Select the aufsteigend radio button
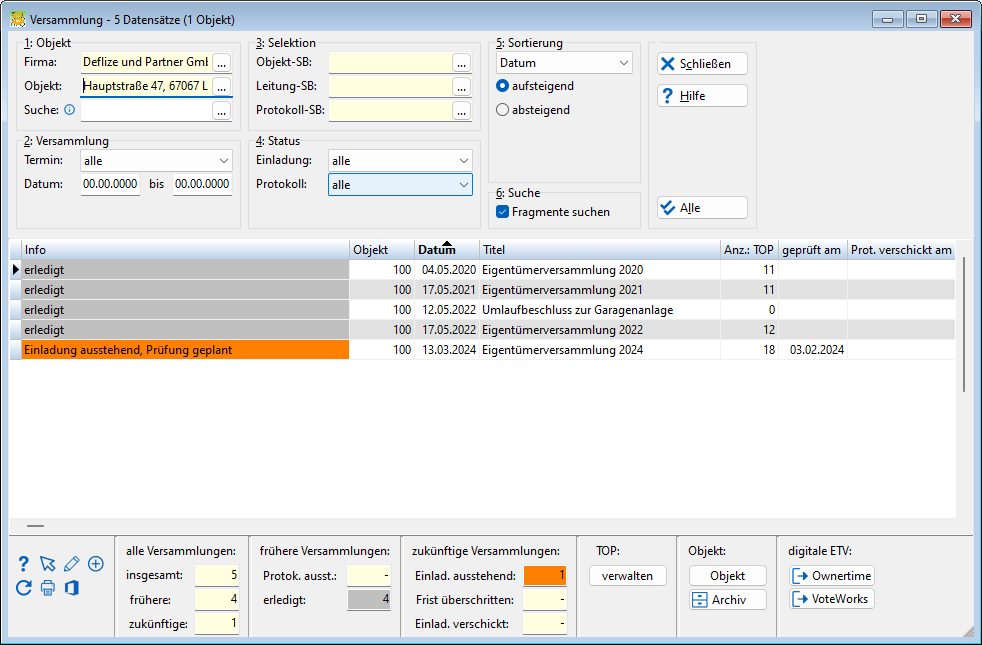The width and height of the screenshot is (982, 645). (x=502, y=86)
